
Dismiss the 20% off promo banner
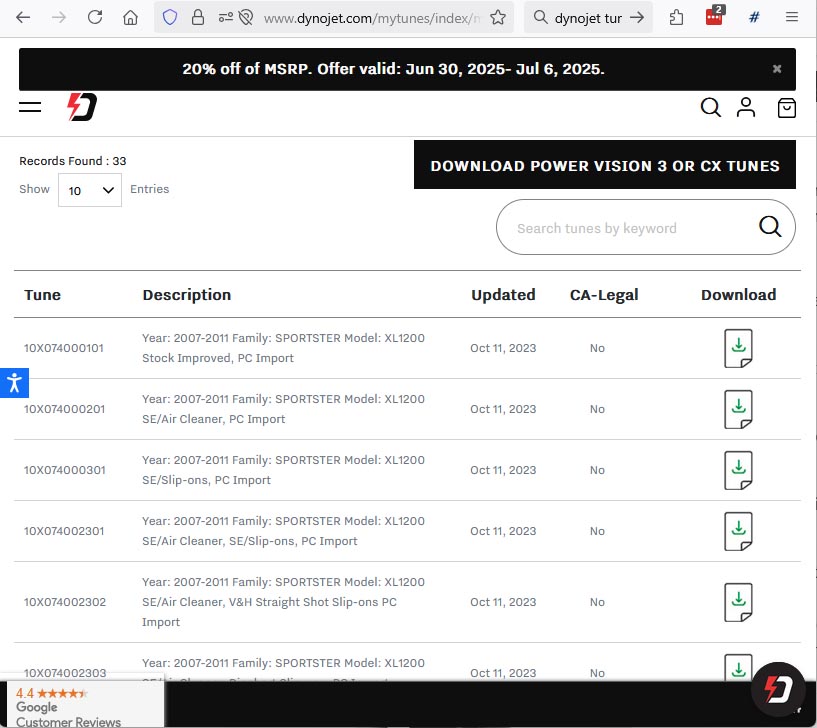tap(777, 69)
